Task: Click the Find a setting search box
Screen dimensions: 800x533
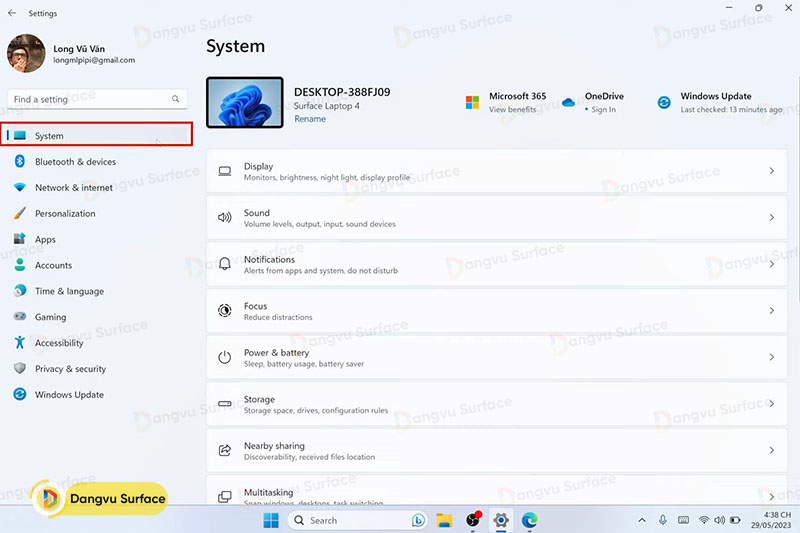Action: point(90,99)
